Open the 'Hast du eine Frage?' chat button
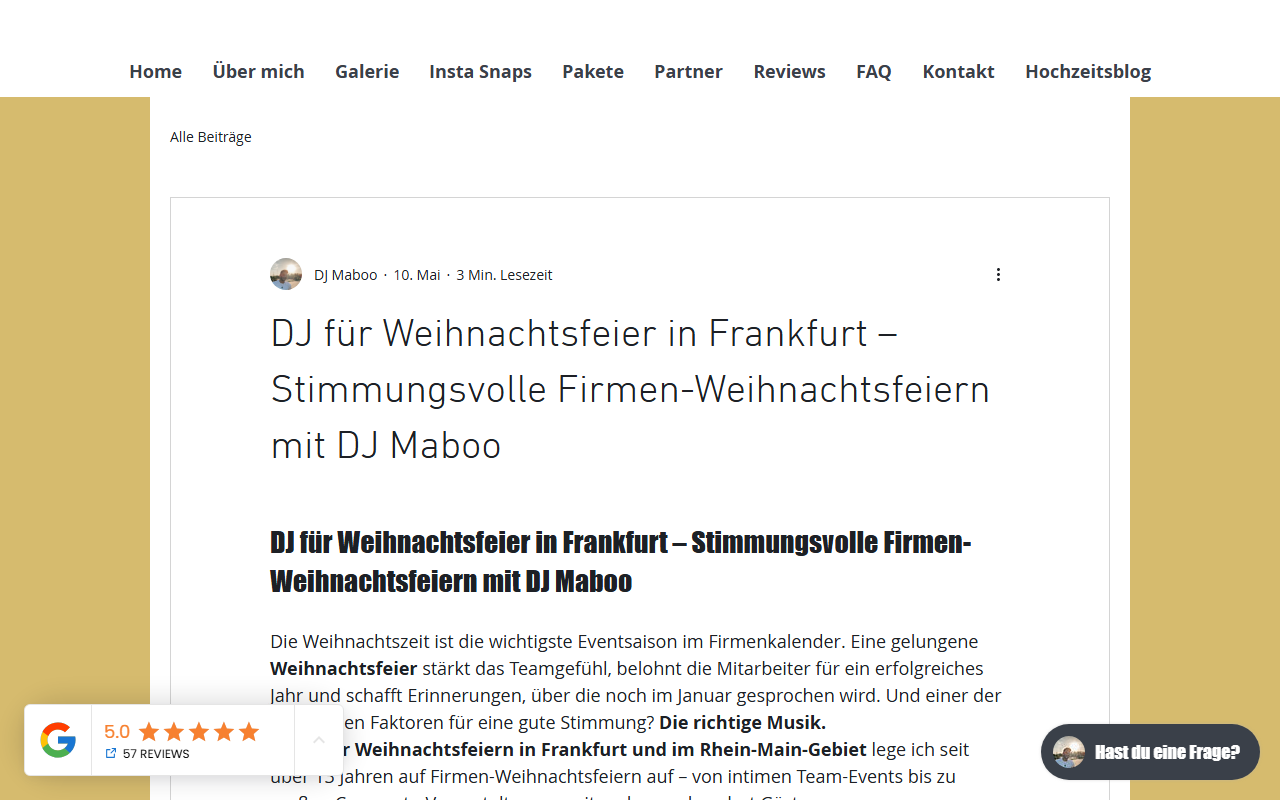1280x800 pixels. pos(1150,752)
